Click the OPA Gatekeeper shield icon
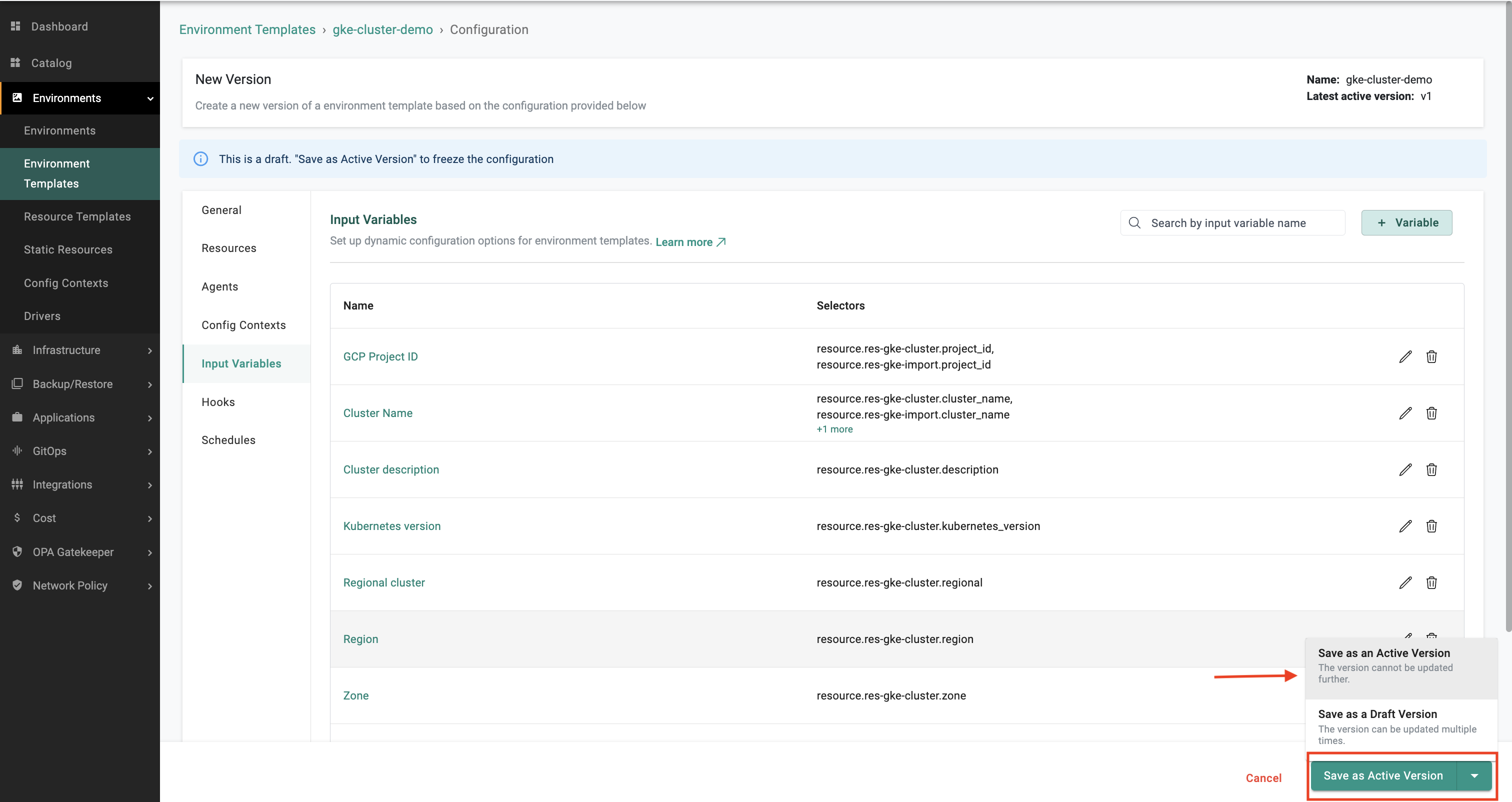This screenshot has width=1512, height=802. (17, 552)
